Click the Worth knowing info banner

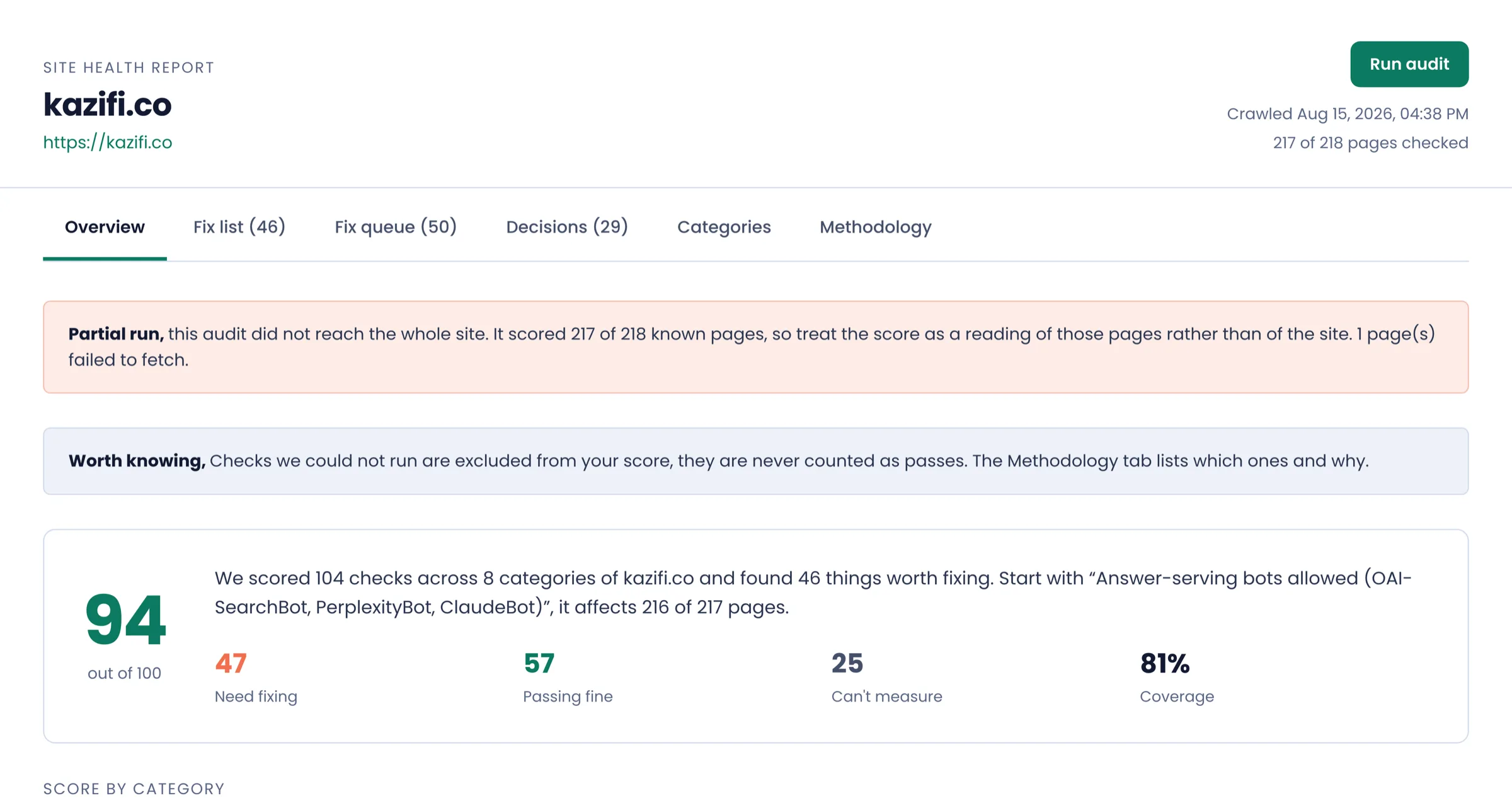[x=756, y=461]
